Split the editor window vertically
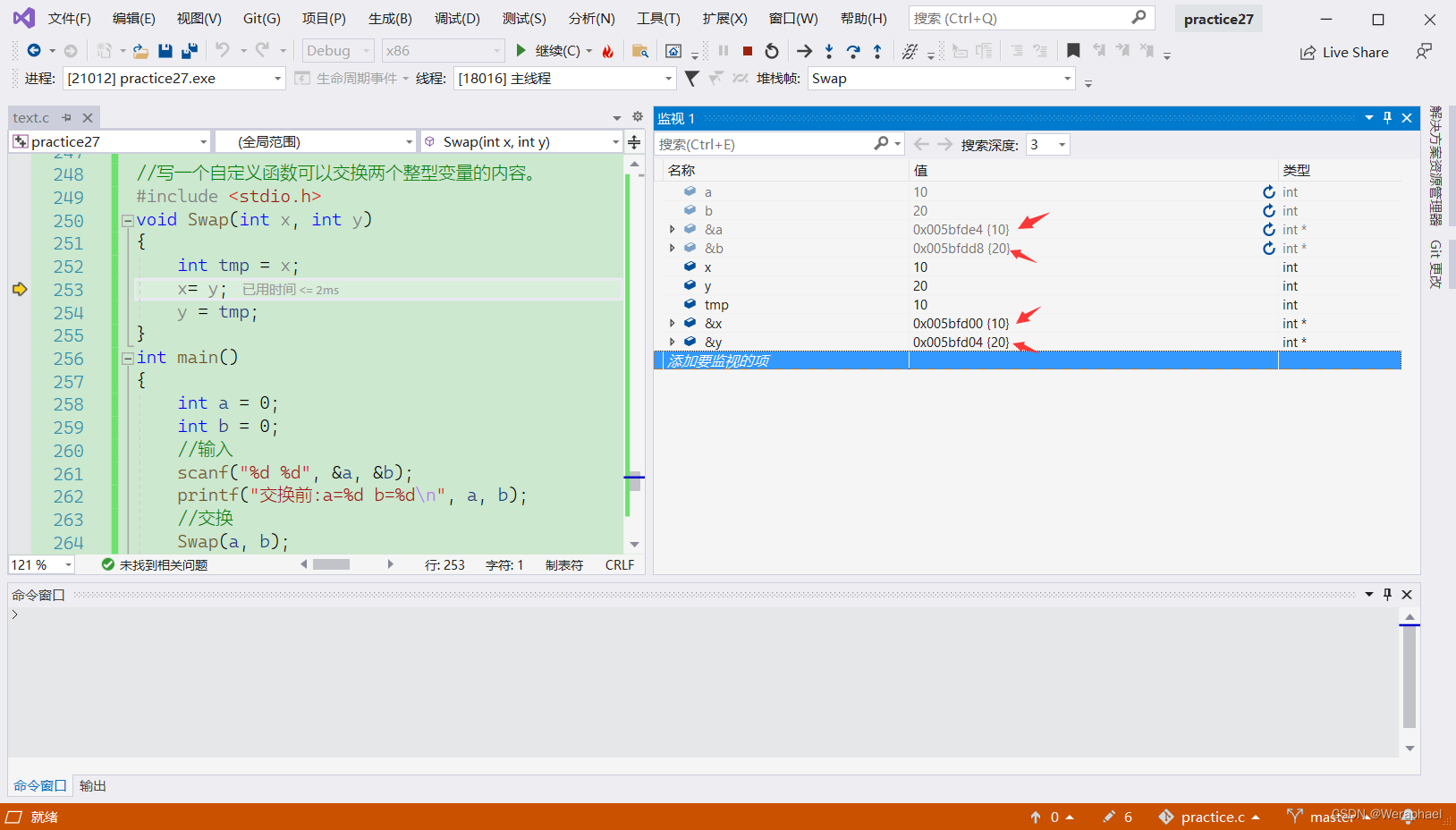 634,142
